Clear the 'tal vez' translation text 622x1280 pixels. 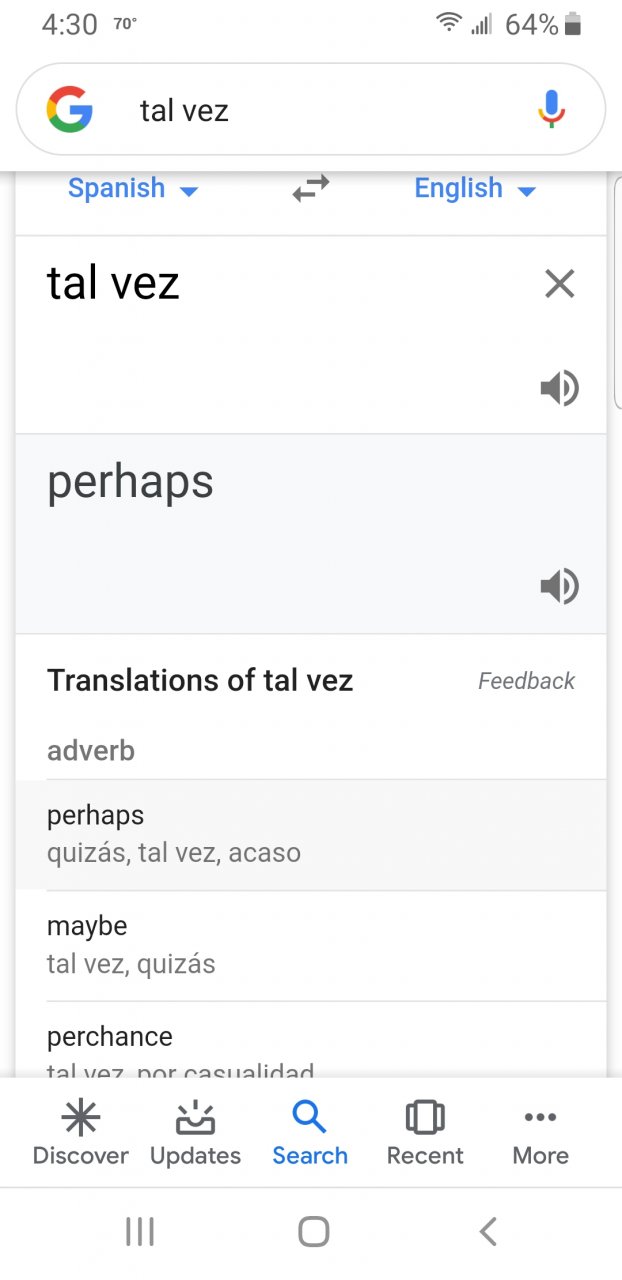click(559, 285)
